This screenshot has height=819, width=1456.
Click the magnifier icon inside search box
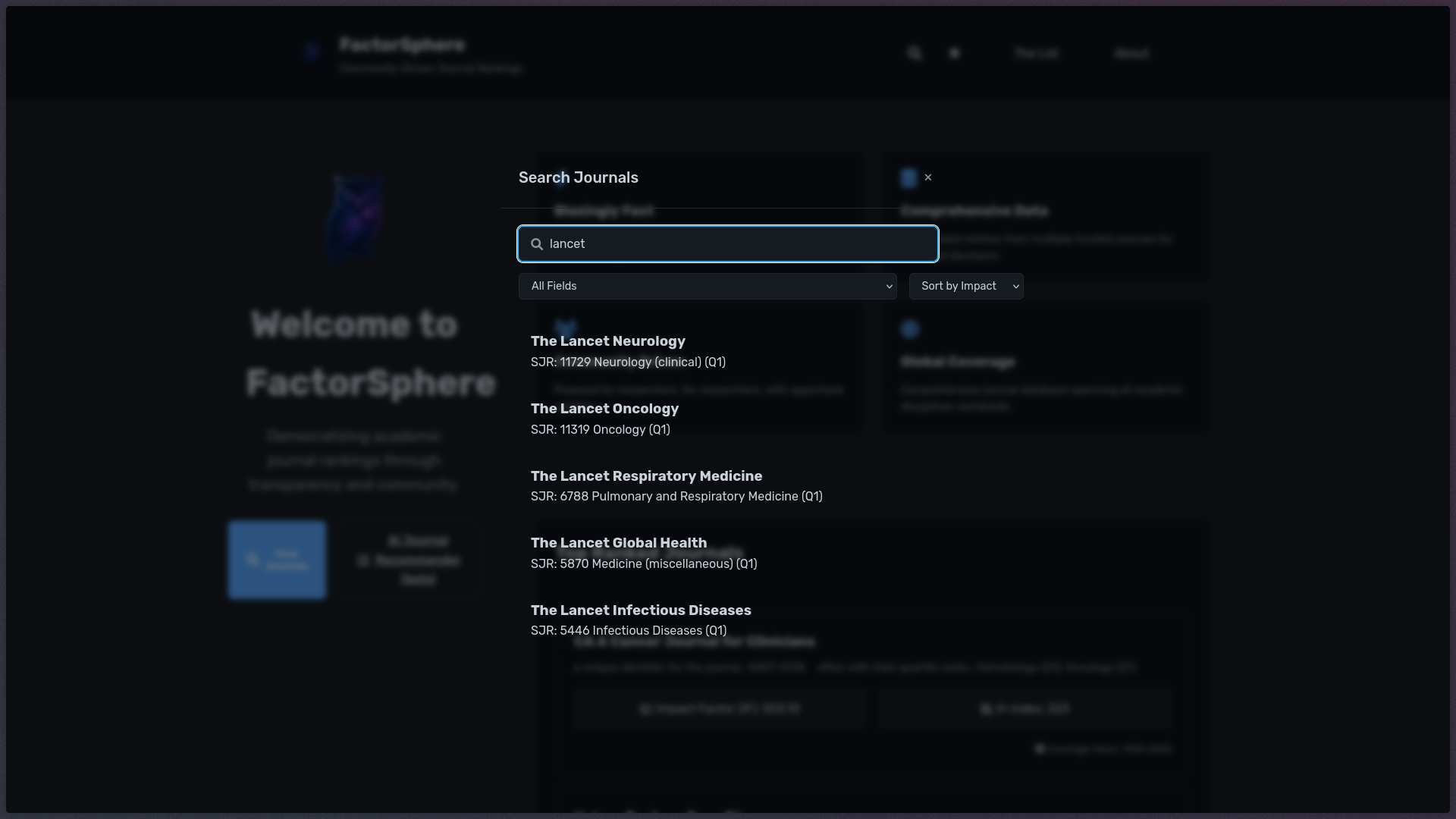tap(537, 244)
